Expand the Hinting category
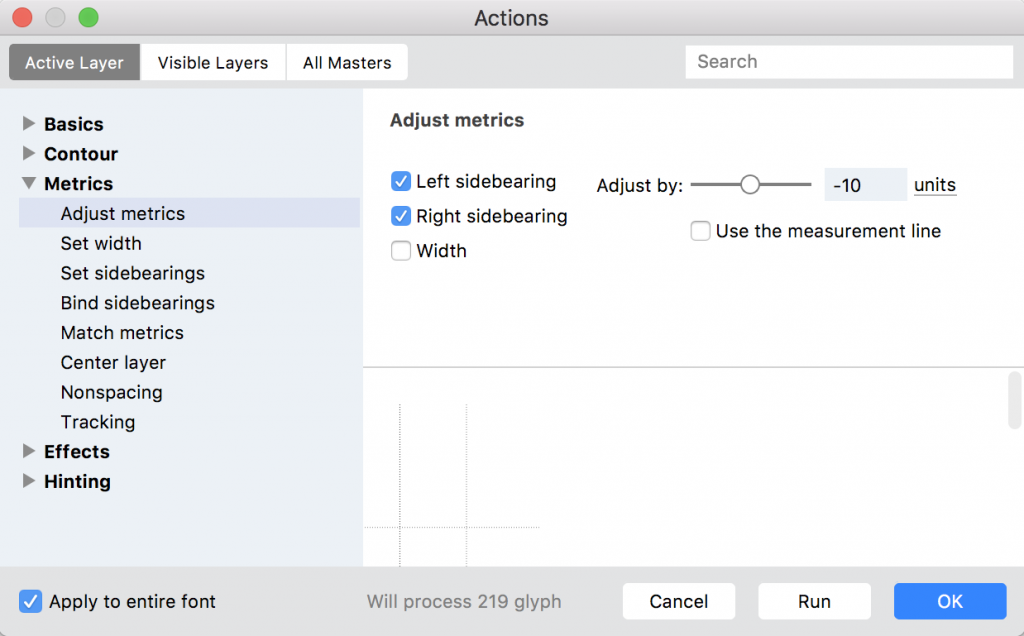This screenshot has width=1024, height=636. point(29,482)
